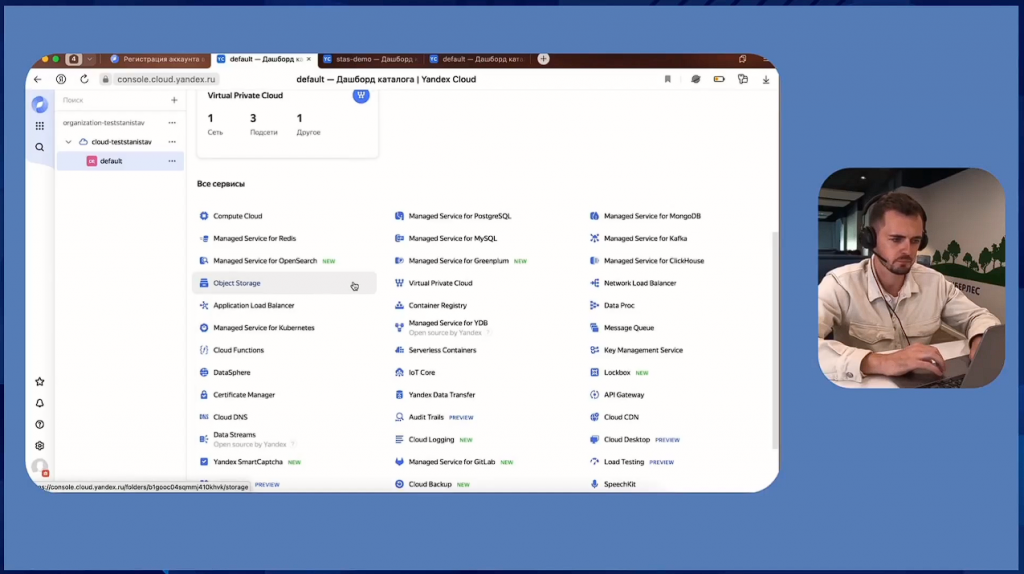1024x574 pixels.
Task: Open options menu for default folder
Action: click(172, 161)
